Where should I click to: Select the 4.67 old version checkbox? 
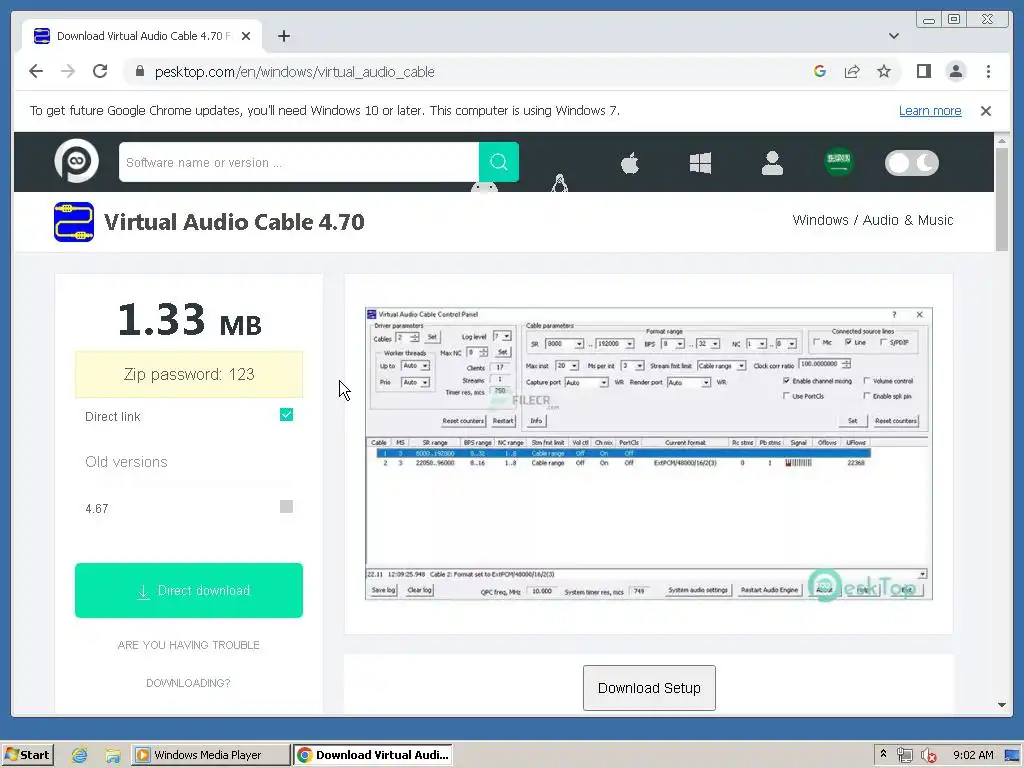click(x=286, y=506)
